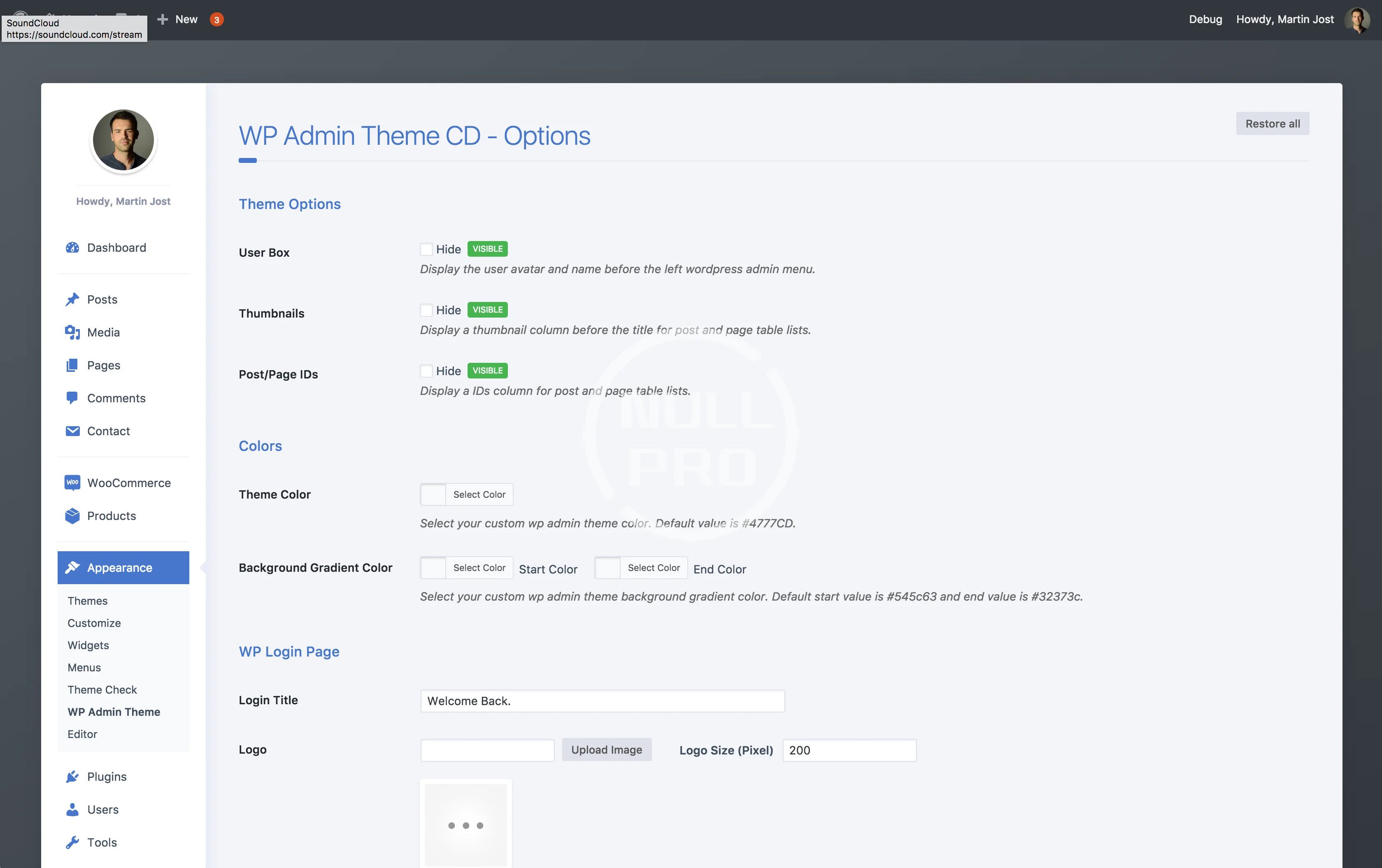
Task: Open the Theme Check submenu item
Action: tap(102, 689)
